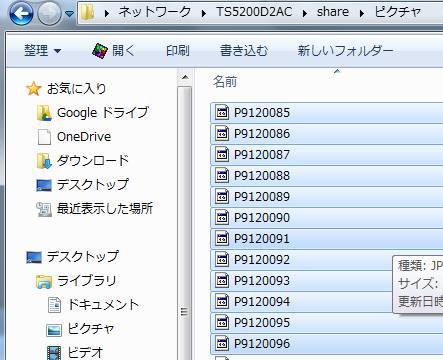Open お気に入り in the navigation pane
This screenshot has width=443, height=360.
click(x=76, y=89)
